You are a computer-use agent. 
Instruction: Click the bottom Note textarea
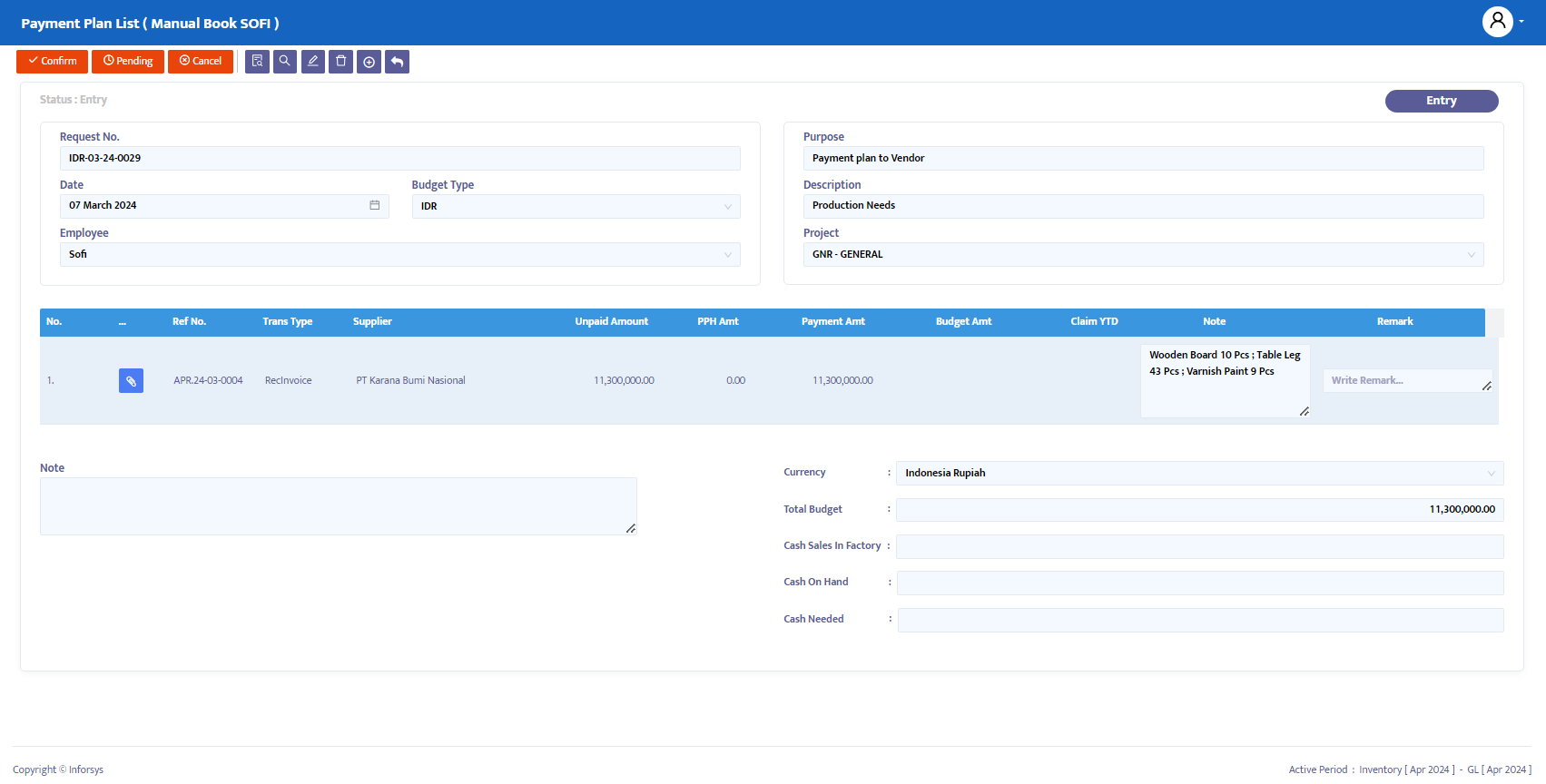point(339,506)
